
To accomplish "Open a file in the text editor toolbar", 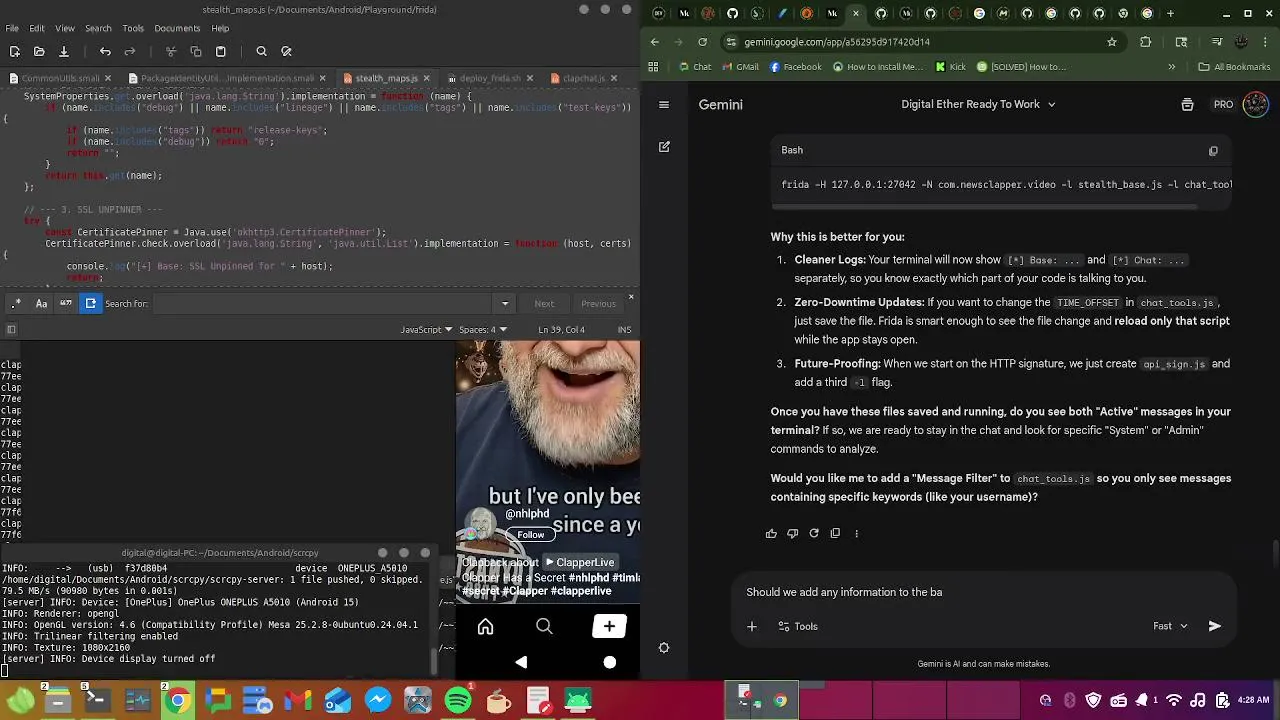I will [x=39, y=51].
